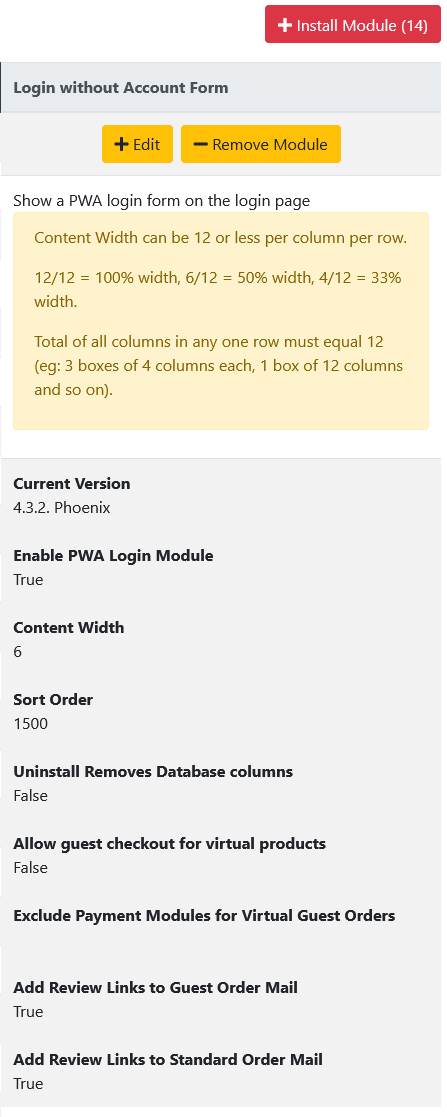Edit the Login without Account Form module
The width and height of the screenshot is (447, 1117).
[138, 144]
